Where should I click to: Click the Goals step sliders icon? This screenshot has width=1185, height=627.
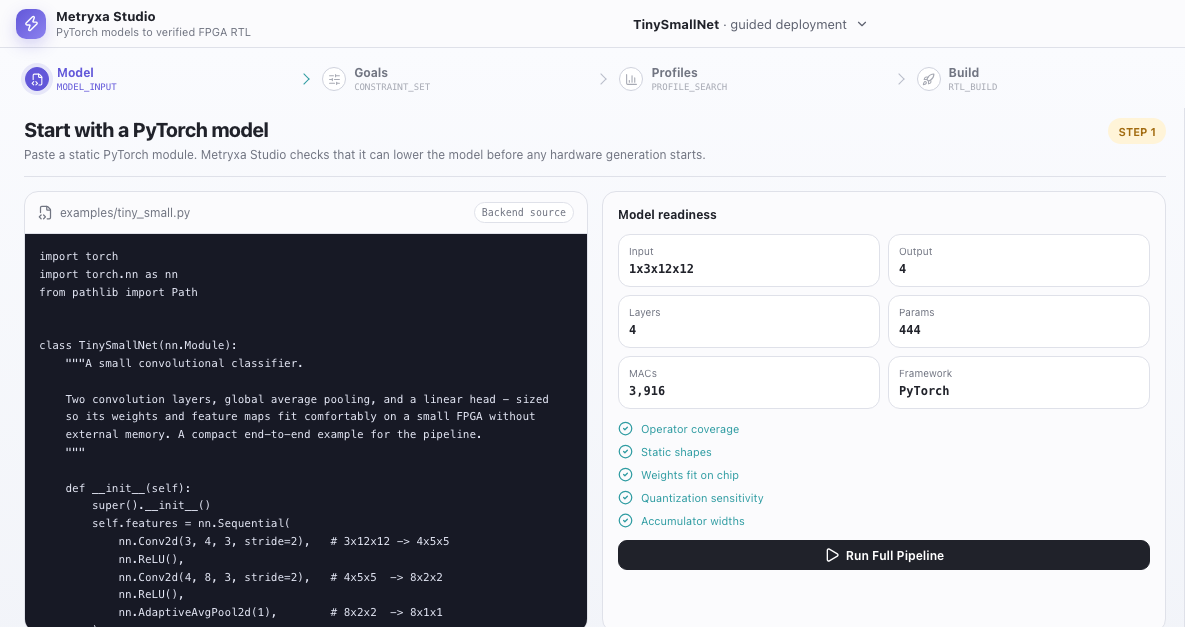pos(334,79)
